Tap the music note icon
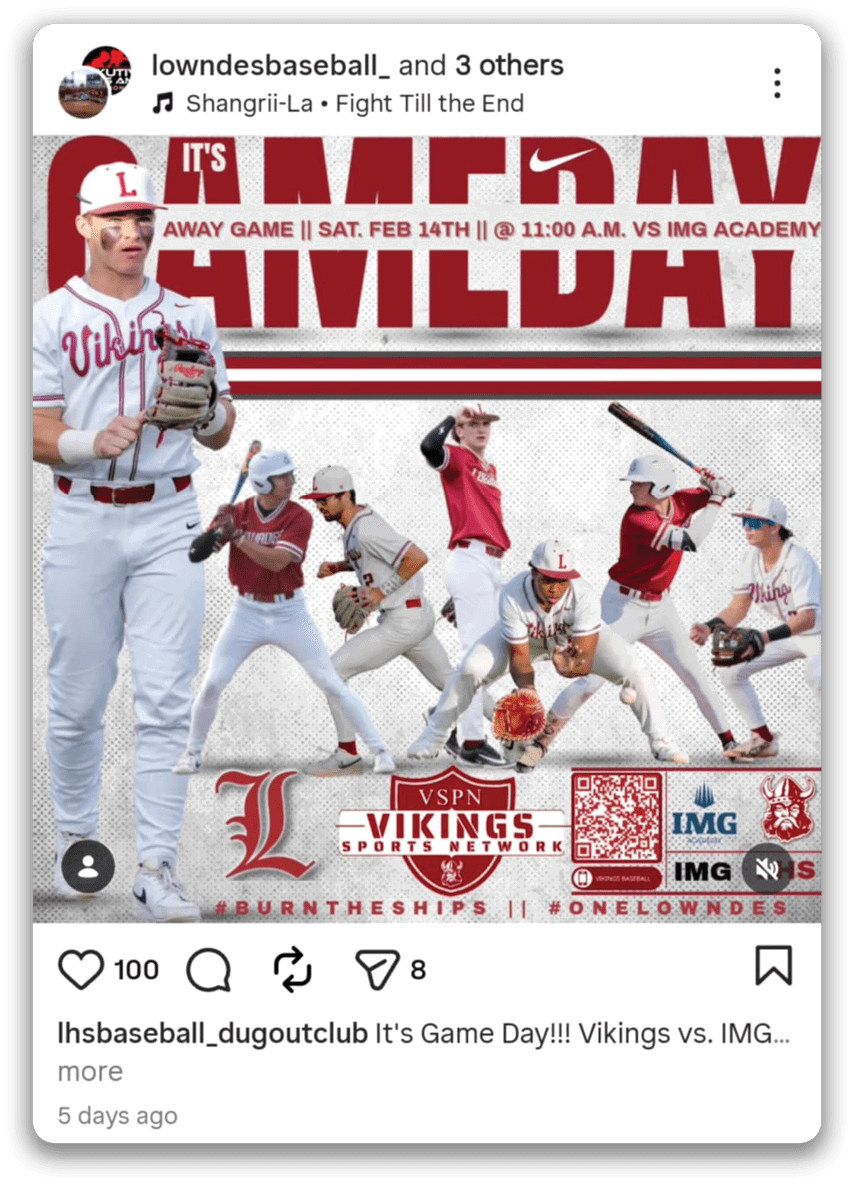This screenshot has width=854, height=1185. (163, 103)
